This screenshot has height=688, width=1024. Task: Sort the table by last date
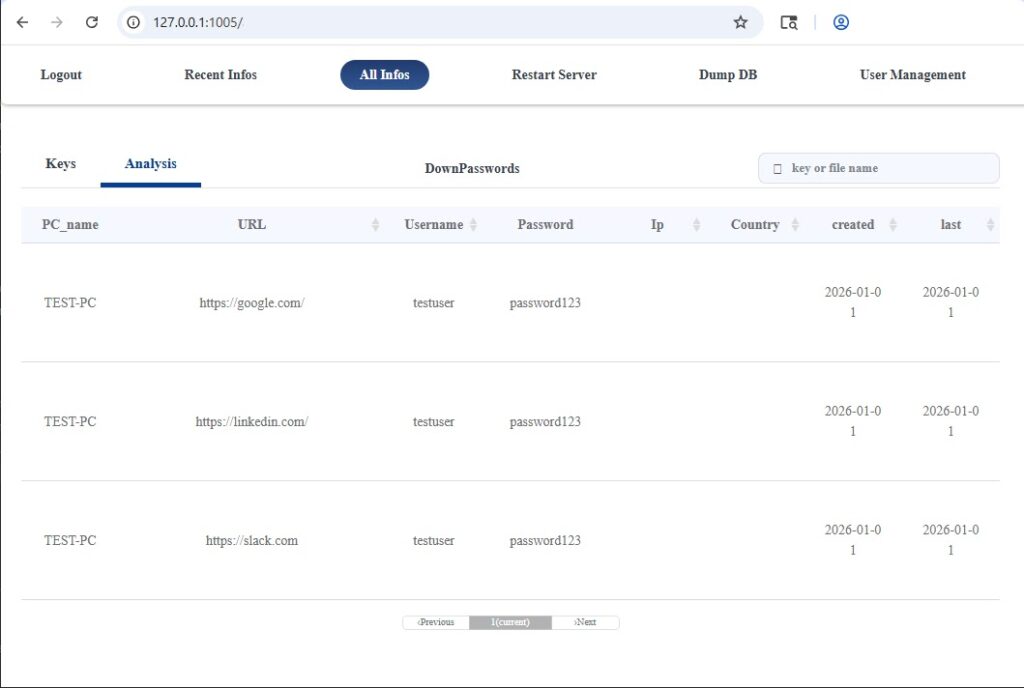(x=990, y=225)
